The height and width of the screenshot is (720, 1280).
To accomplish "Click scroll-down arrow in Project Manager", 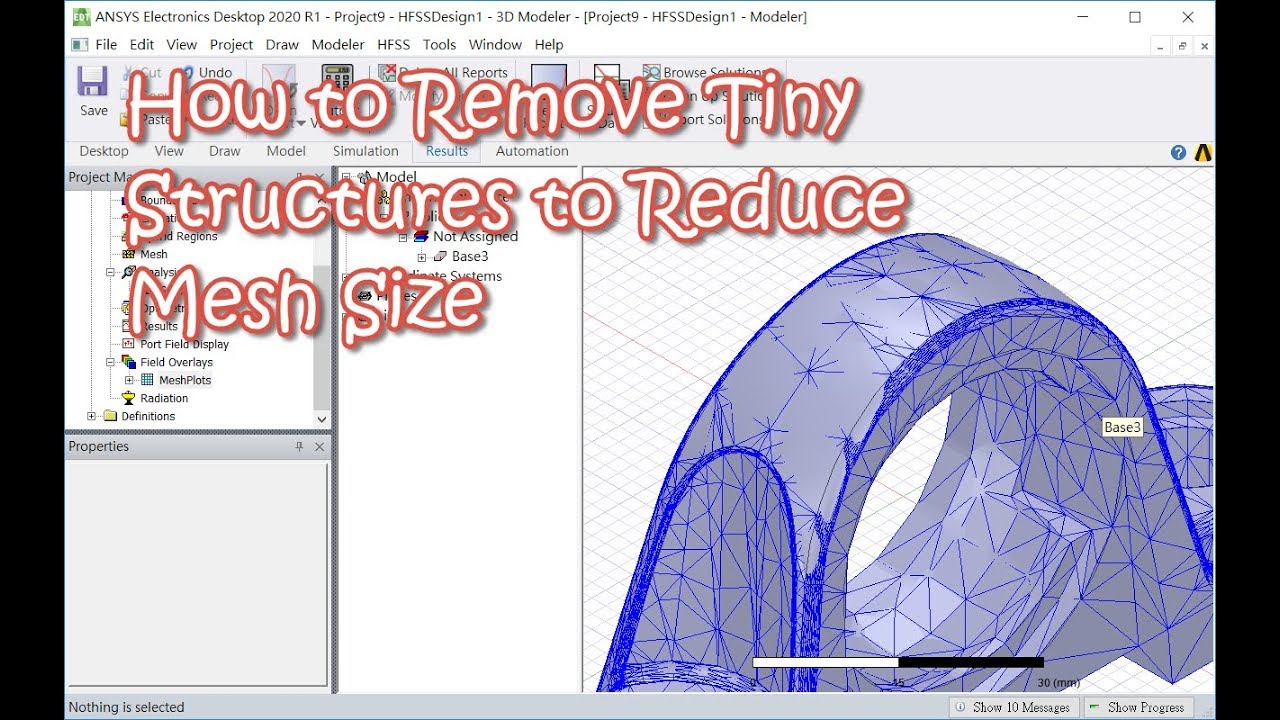I will 321,419.
